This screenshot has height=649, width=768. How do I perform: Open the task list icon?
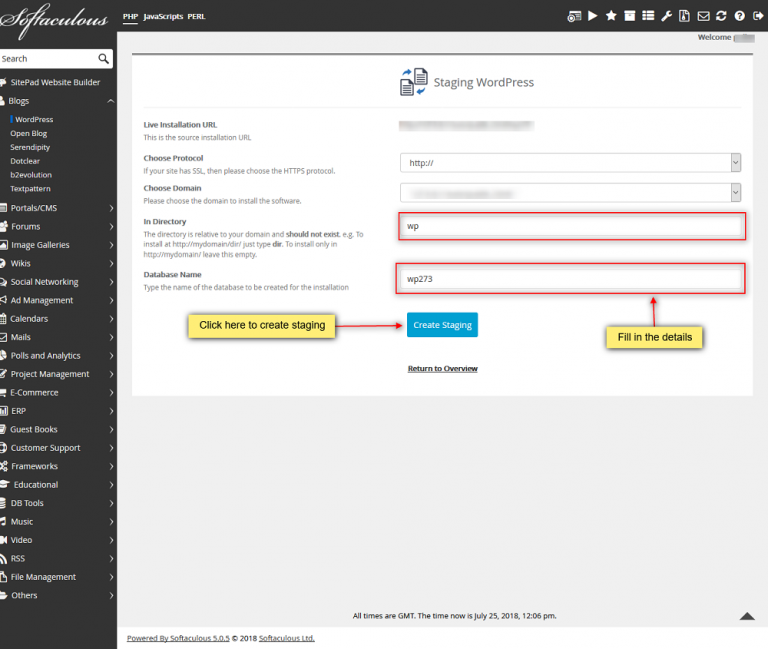(647, 16)
